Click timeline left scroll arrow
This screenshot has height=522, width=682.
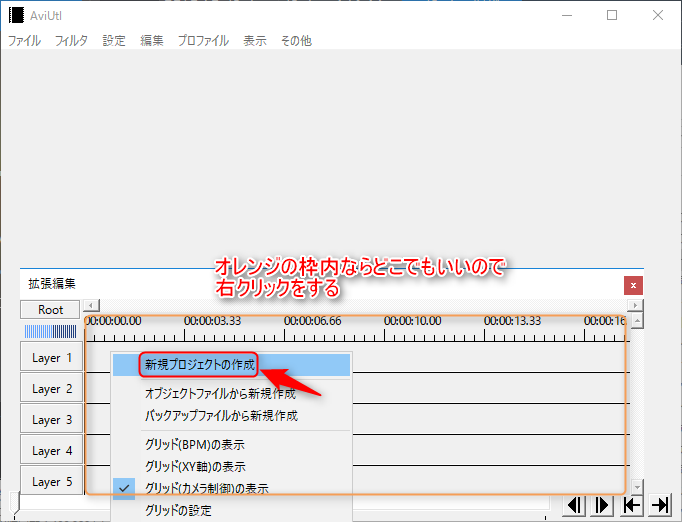91,305
